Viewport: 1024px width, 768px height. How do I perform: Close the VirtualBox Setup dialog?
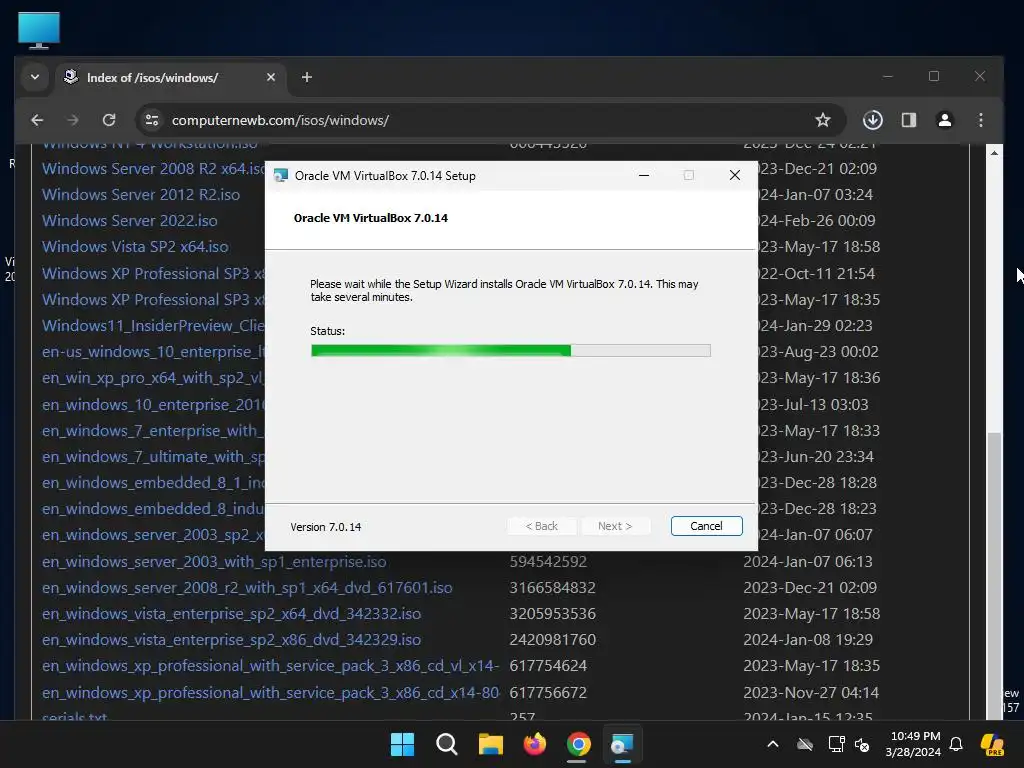(735, 175)
